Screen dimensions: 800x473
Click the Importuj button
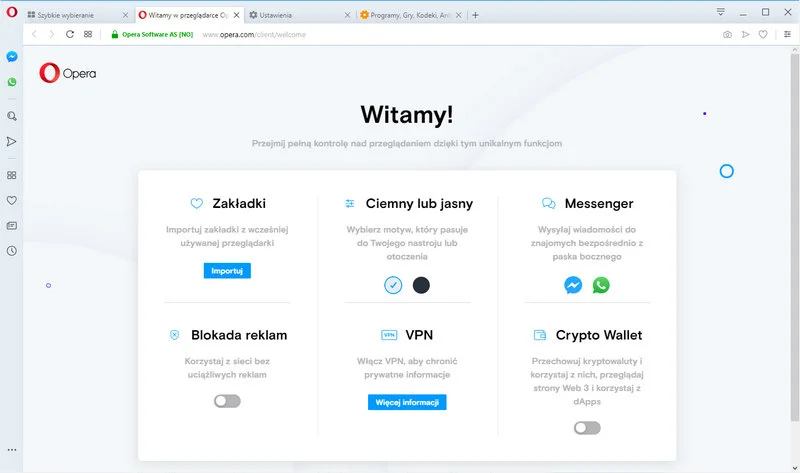point(227,271)
